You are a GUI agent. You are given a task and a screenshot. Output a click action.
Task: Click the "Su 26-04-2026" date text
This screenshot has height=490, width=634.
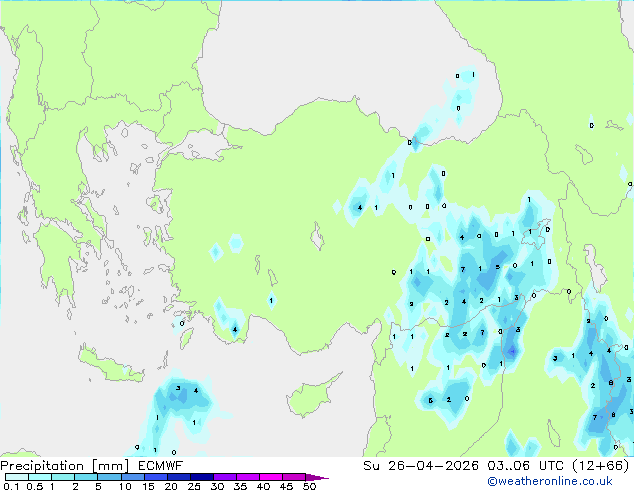(421, 466)
